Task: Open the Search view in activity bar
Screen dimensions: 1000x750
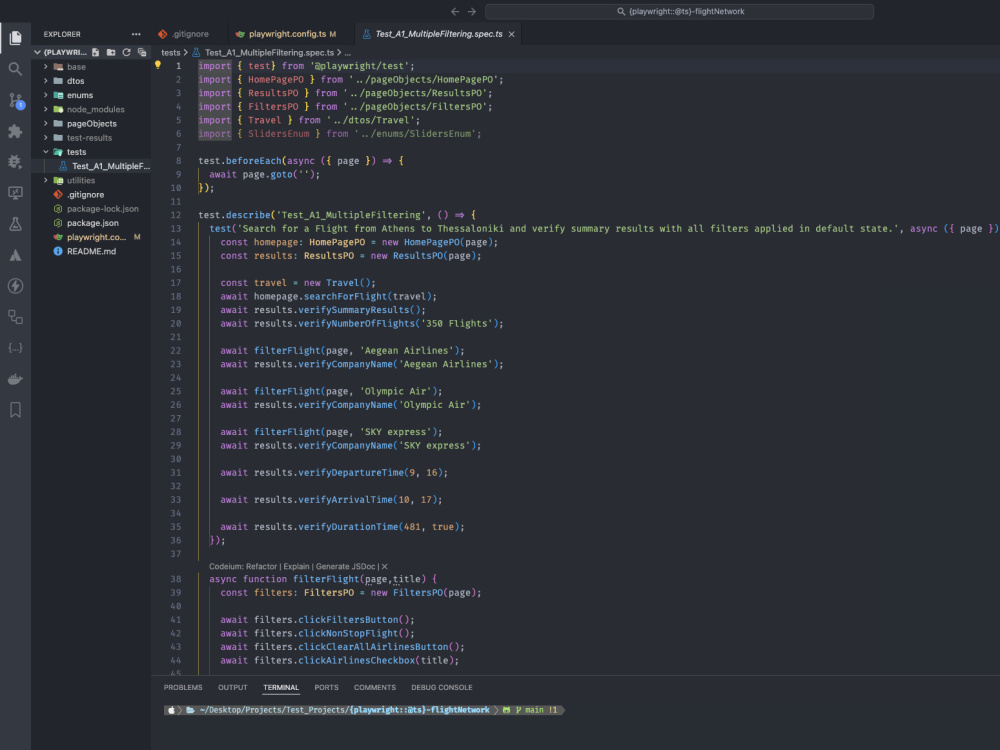Action: [x=15, y=69]
